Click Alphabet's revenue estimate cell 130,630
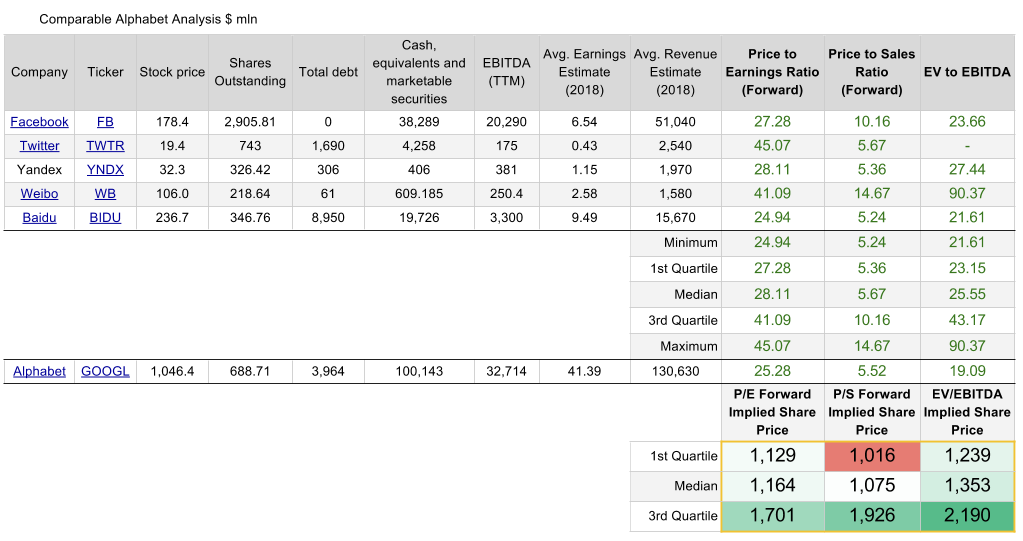Screen dimensions: 1023x541 (x=675, y=371)
